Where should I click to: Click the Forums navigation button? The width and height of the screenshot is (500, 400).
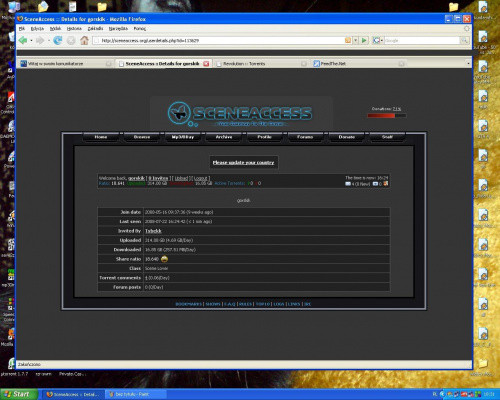[x=305, y=137]
